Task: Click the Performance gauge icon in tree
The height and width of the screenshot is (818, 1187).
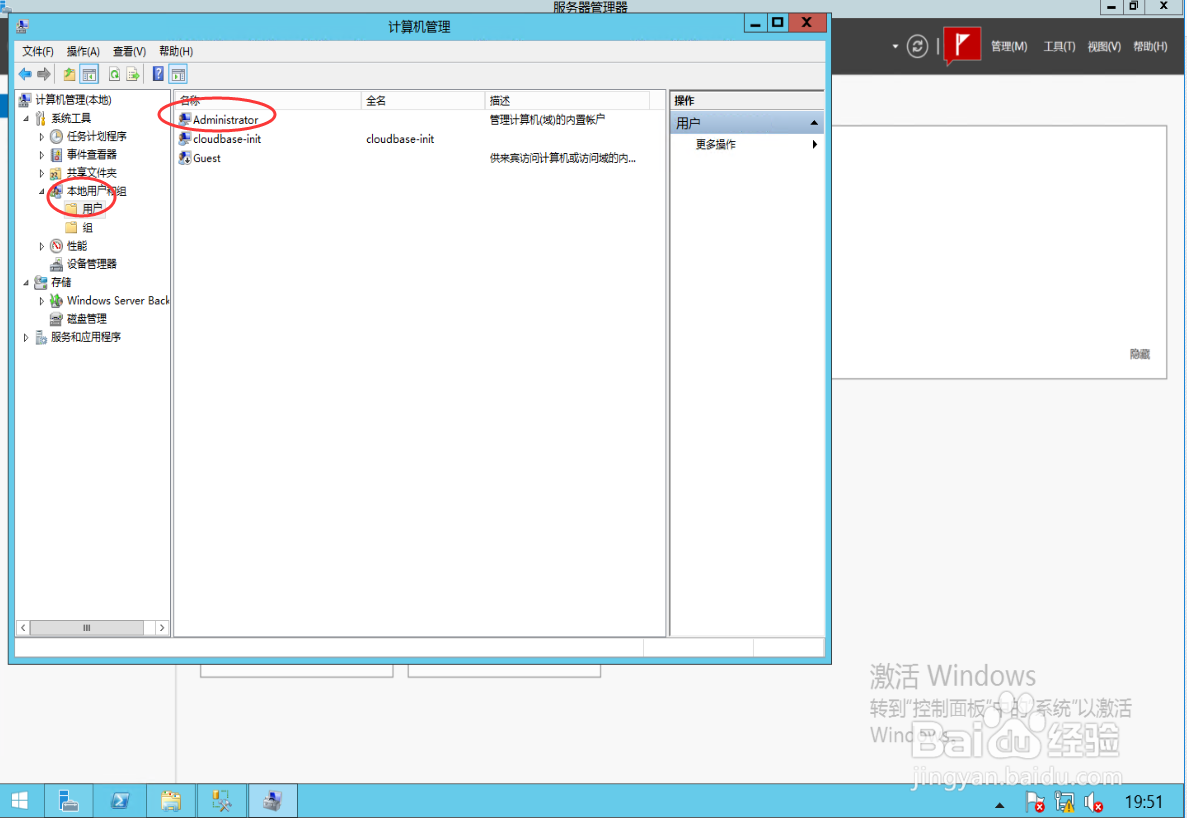Action: 57,246
